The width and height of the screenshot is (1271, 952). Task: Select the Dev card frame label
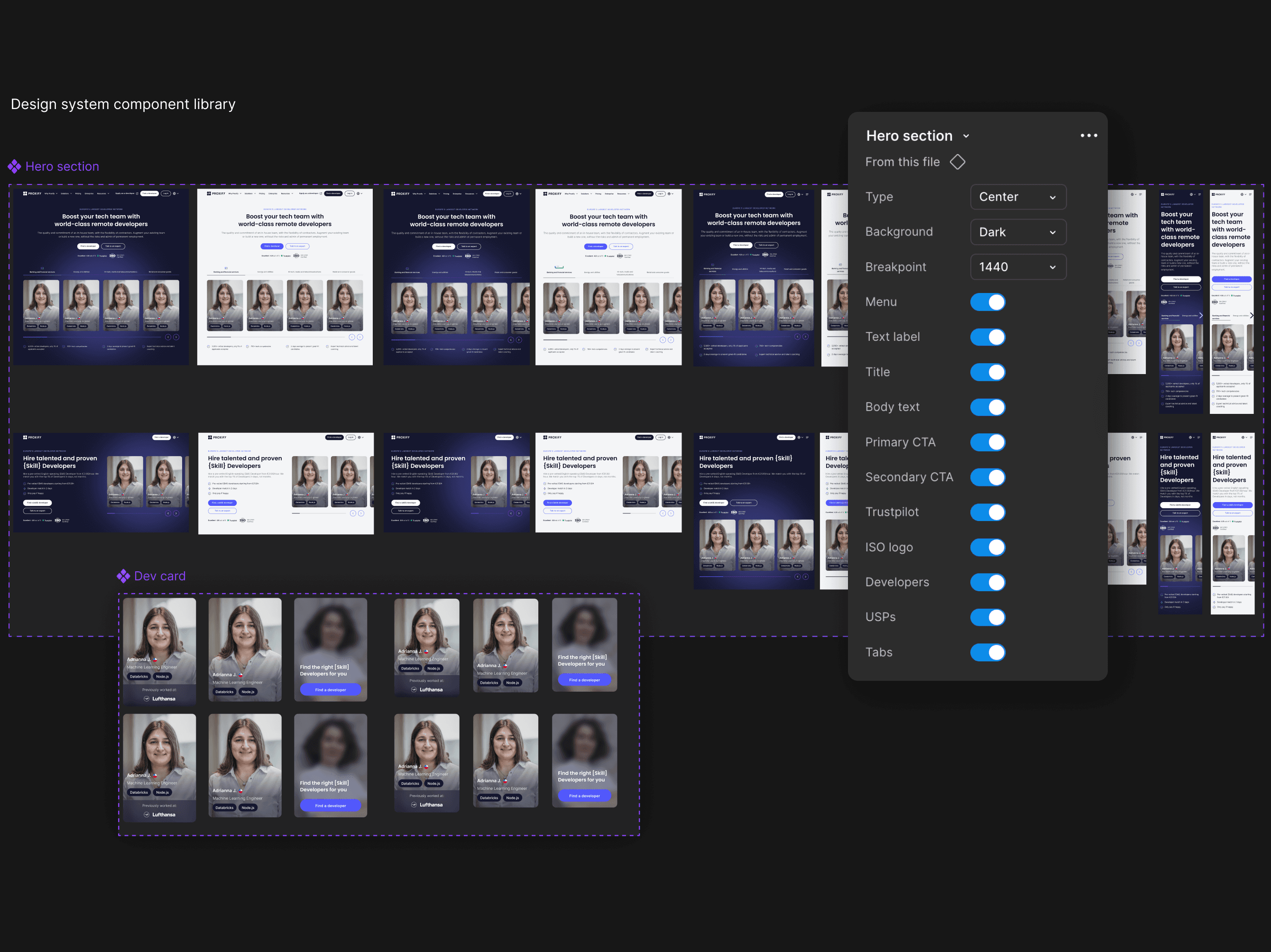[x=160, y=576]
